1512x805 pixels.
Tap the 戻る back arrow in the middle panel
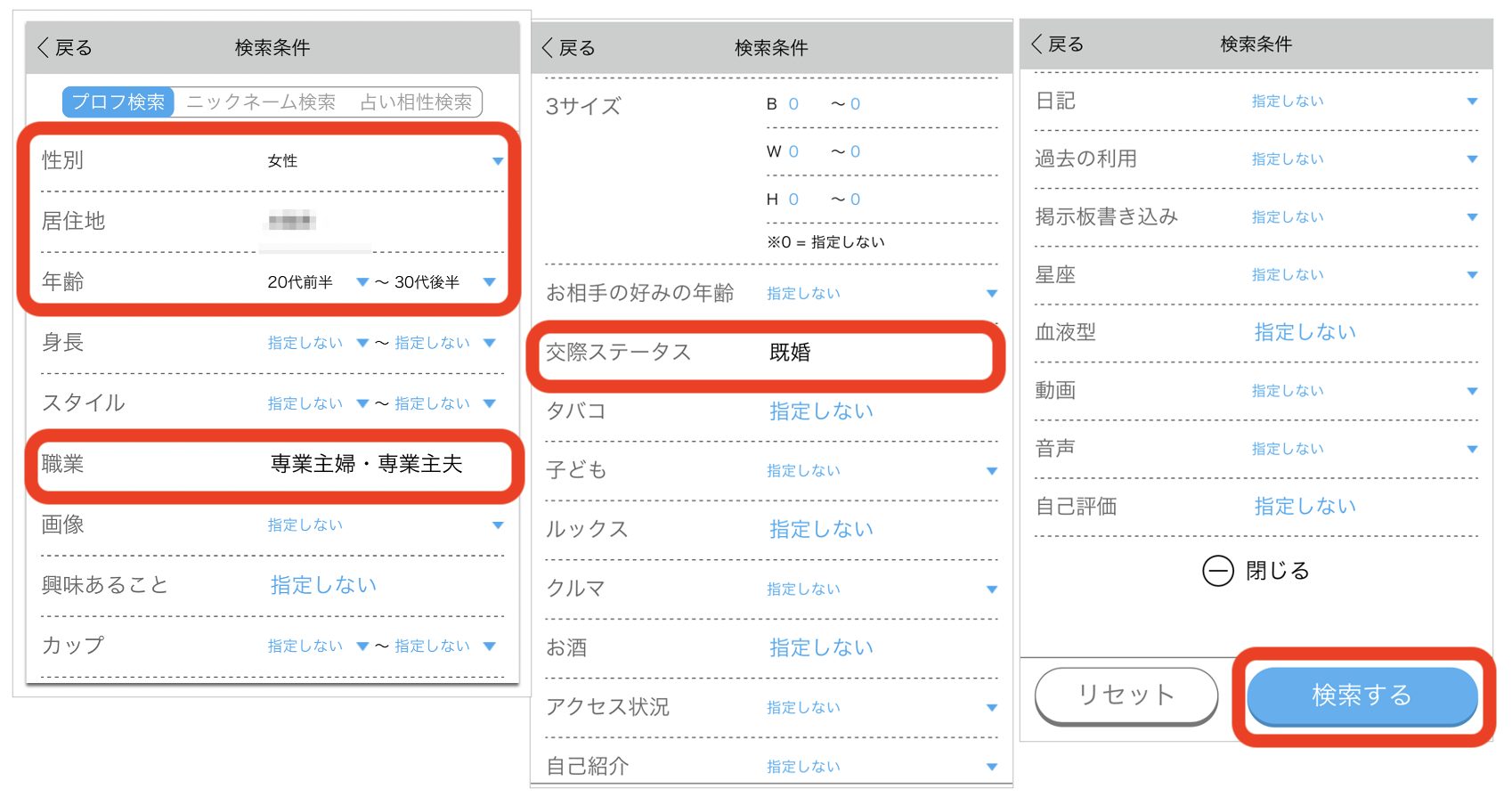548,48
